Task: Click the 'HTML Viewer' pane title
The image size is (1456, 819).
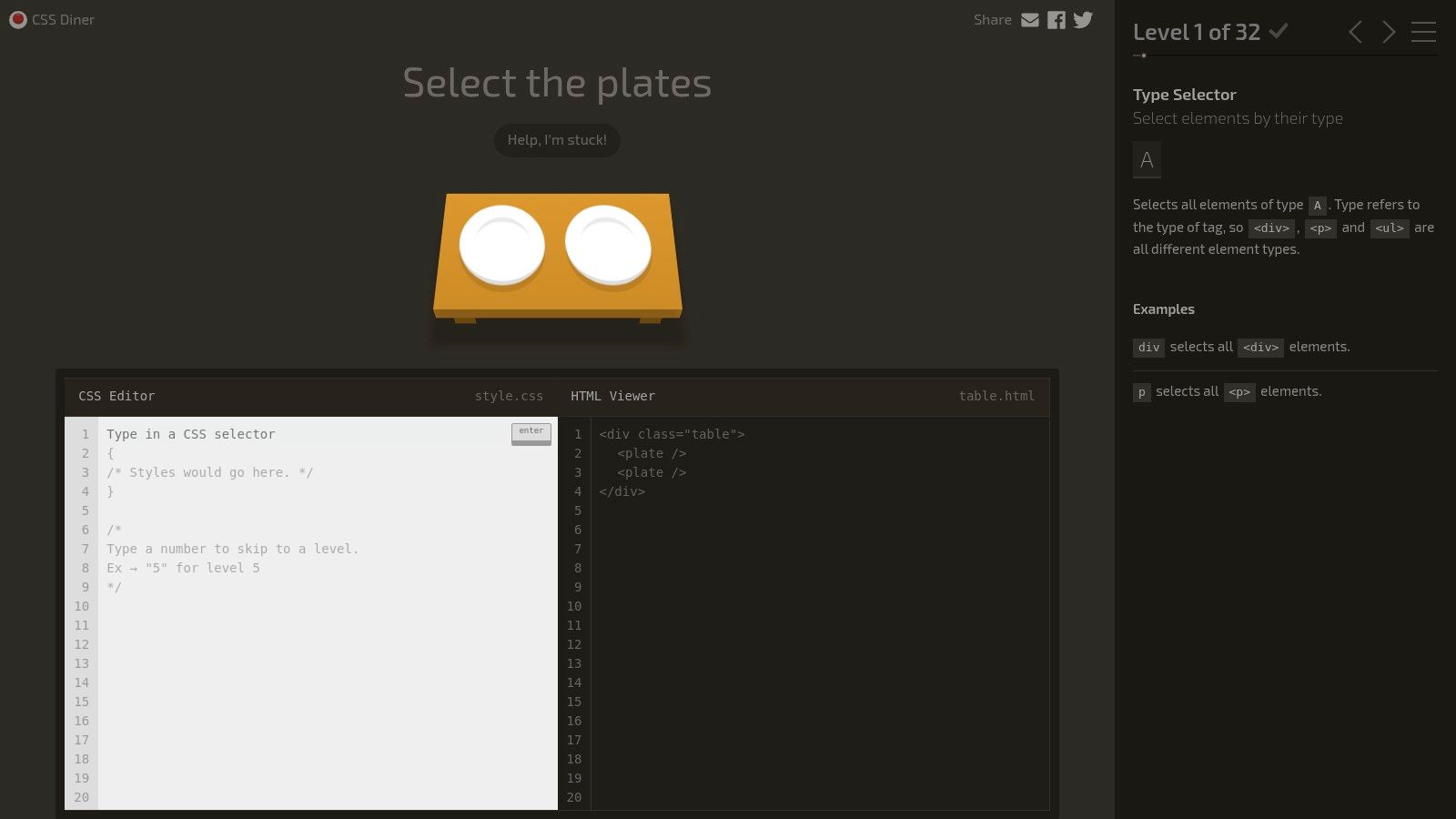Action: (612, 396)
